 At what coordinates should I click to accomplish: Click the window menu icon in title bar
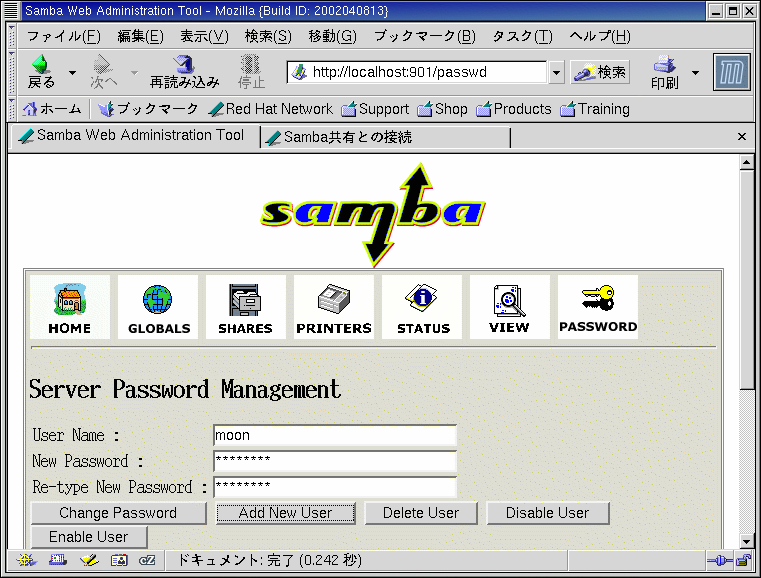point(11,10)
